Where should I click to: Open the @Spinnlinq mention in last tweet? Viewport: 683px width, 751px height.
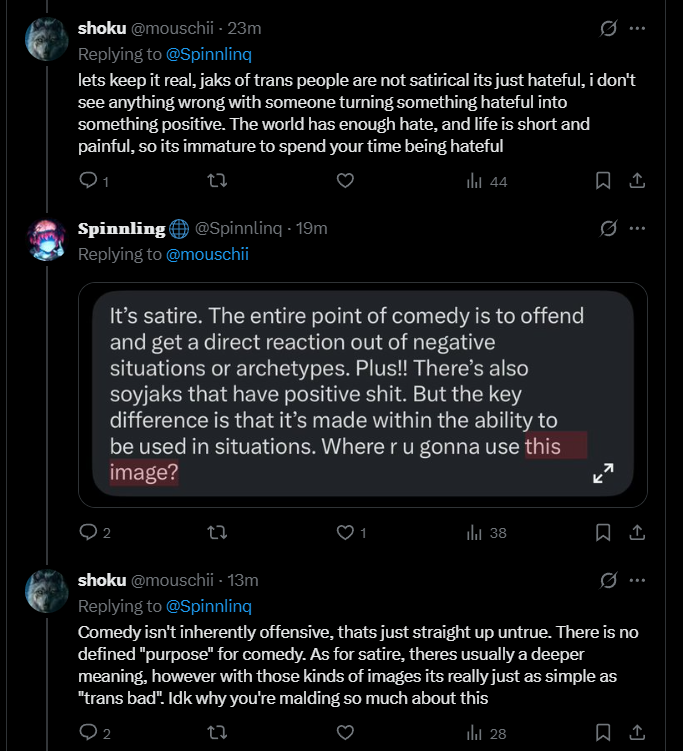click(208, 606)
